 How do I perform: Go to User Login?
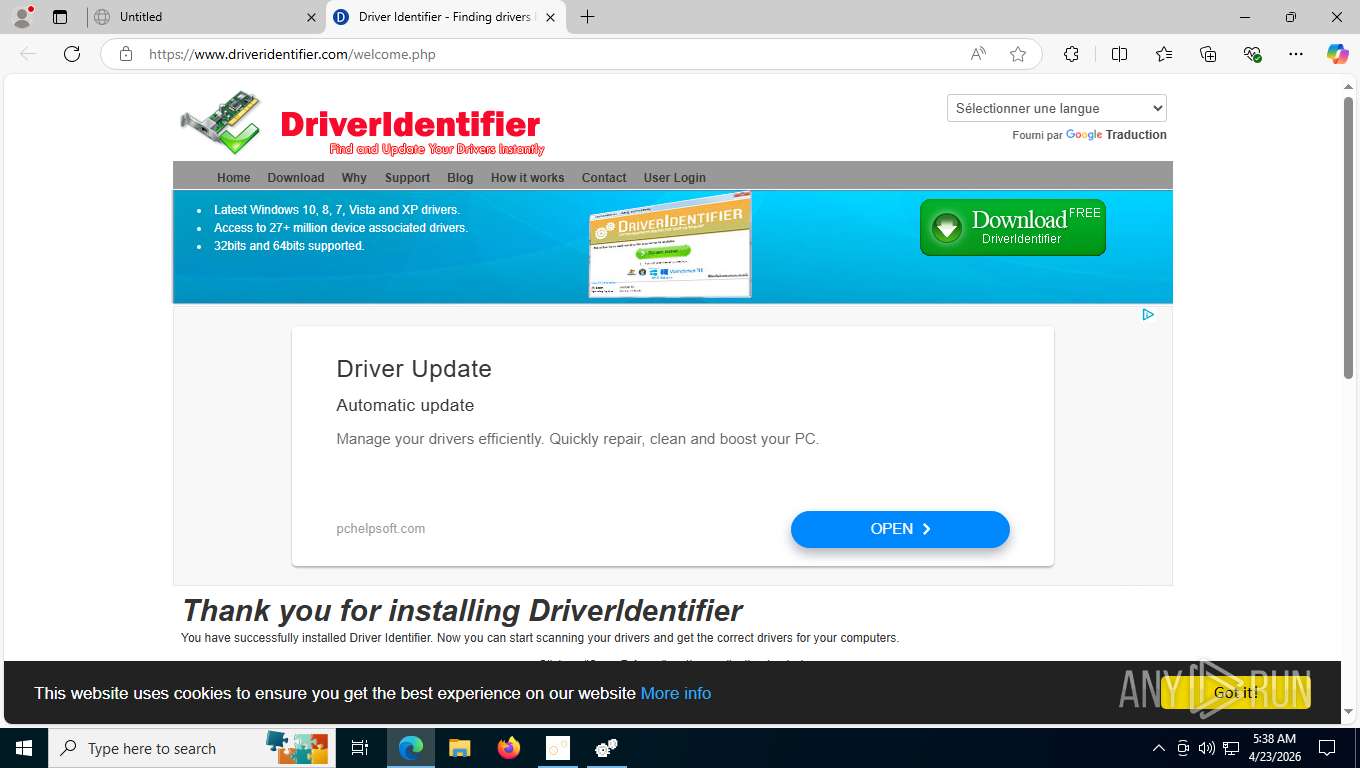click(x=675, y=177)
